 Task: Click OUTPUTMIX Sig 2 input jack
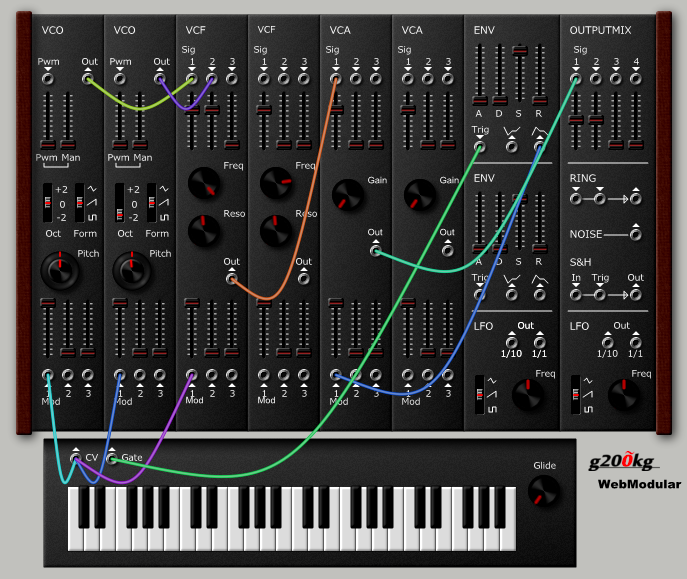coord(596,79)
